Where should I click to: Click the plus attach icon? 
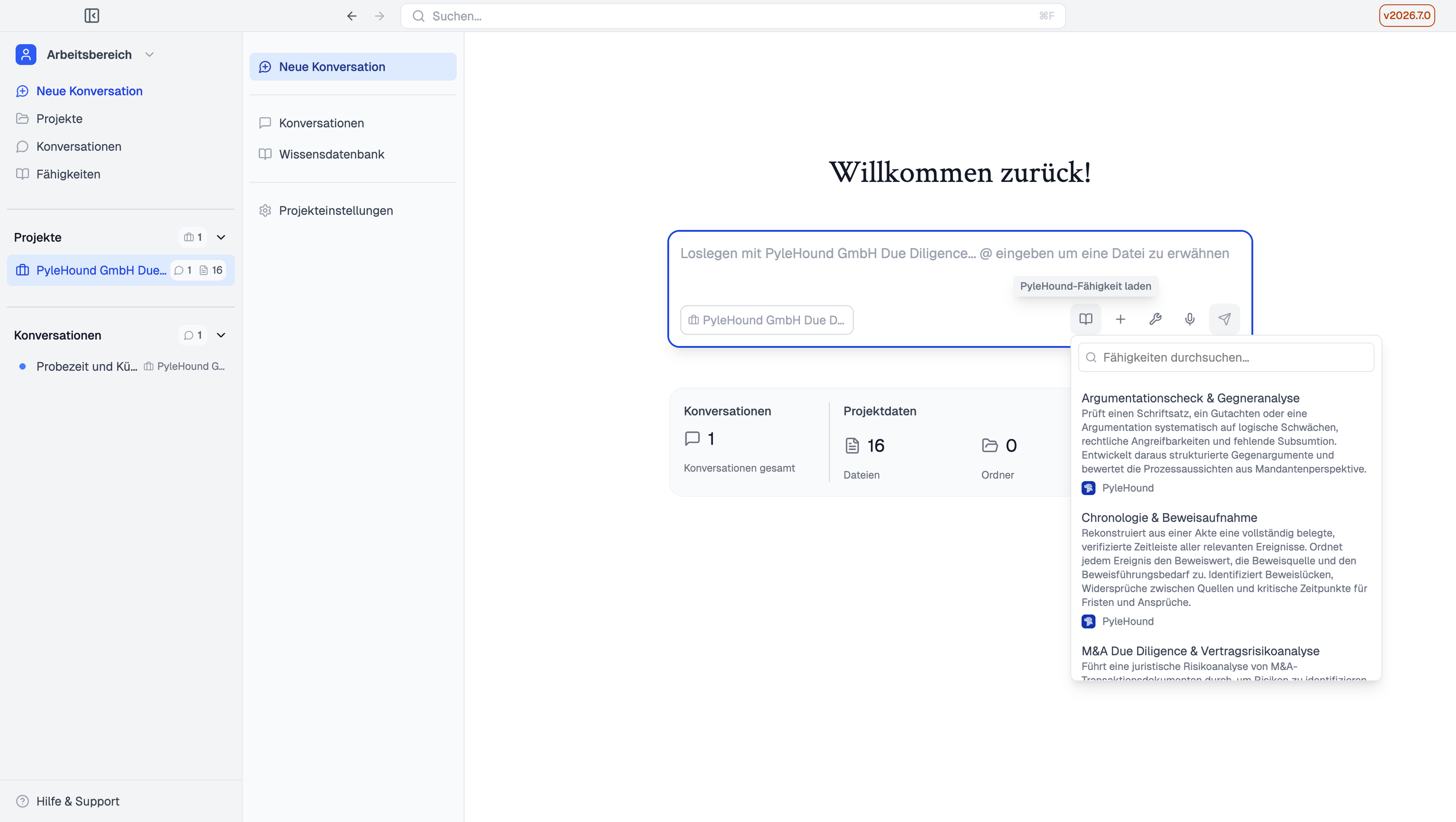click(x=1120, y=319)
